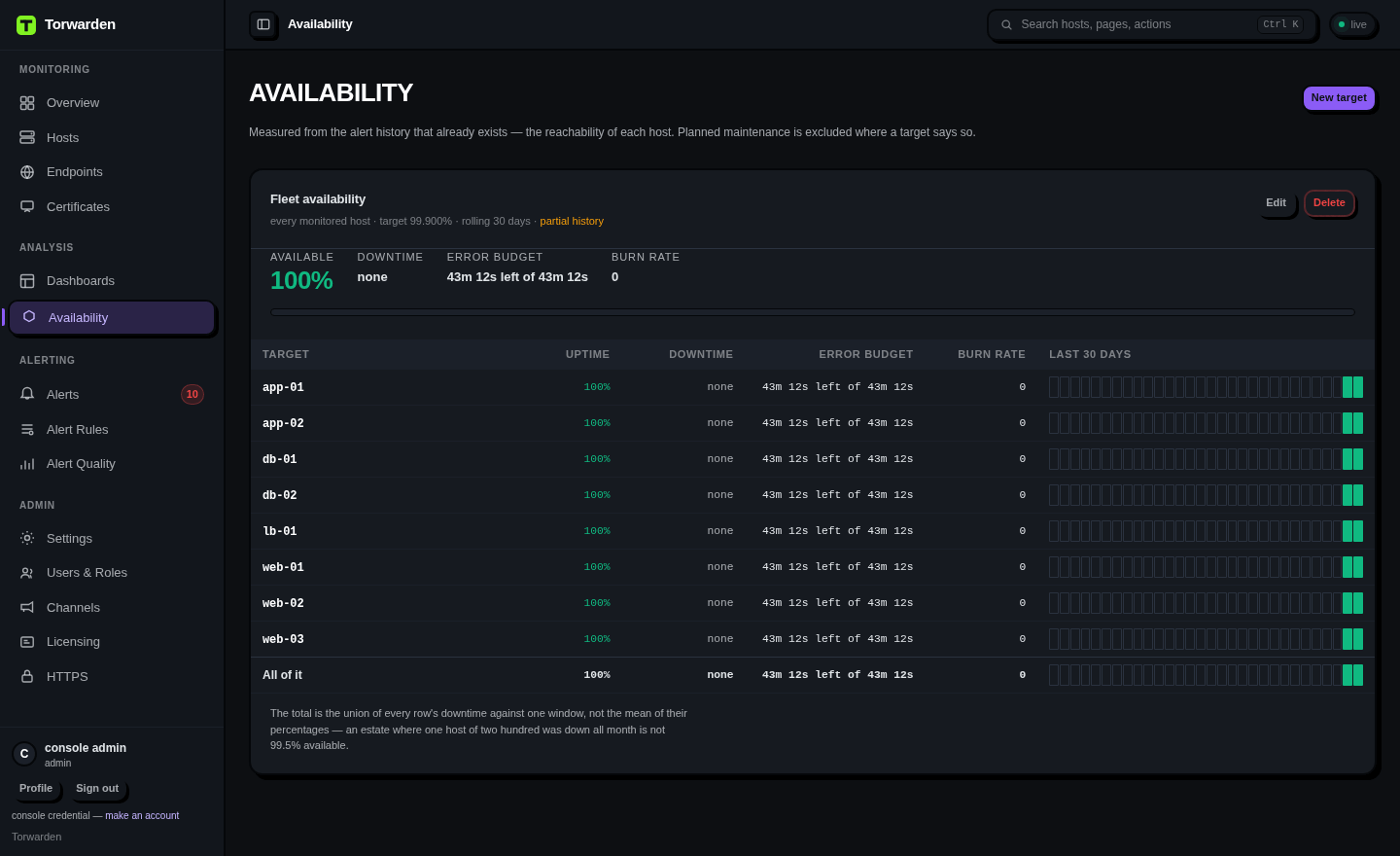Image resolution: width=1400 pixels, height=856 pixels.
Task: Open Alert Rules via its list icon
Action: tap(27, 430)
